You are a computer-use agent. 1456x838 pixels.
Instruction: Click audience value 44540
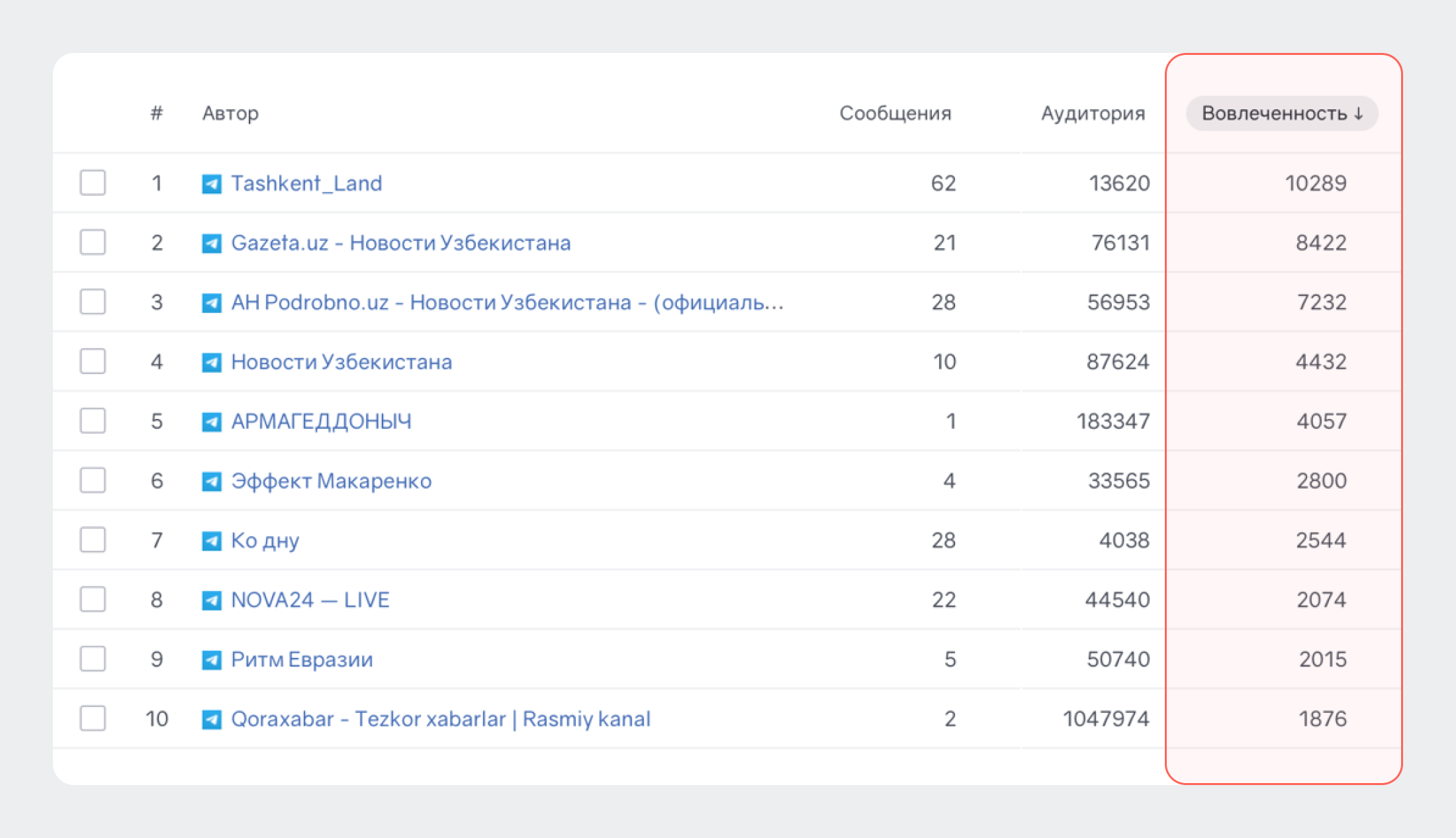click(1117, 600)
